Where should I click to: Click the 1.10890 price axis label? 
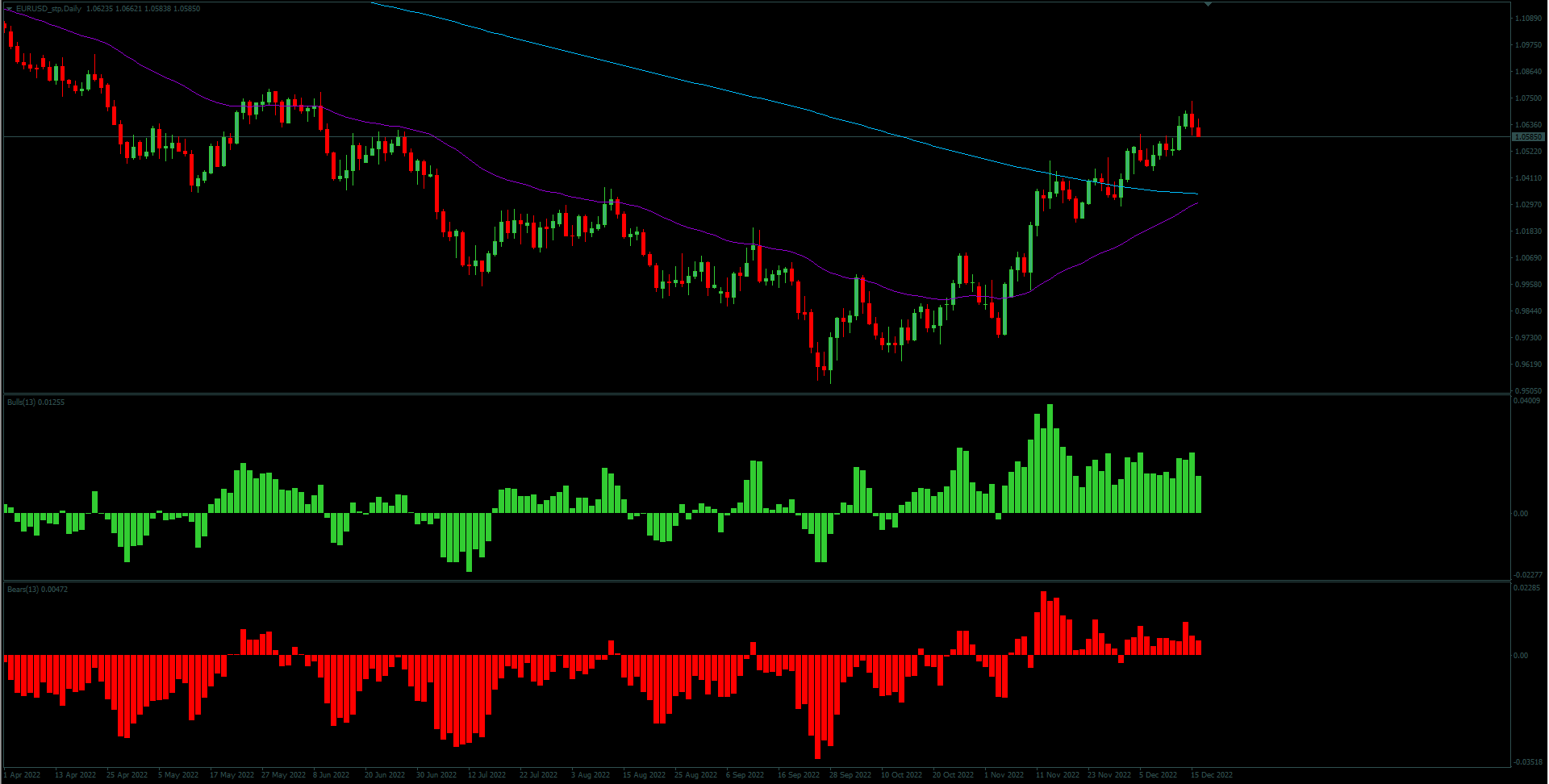coord(1528,19)
